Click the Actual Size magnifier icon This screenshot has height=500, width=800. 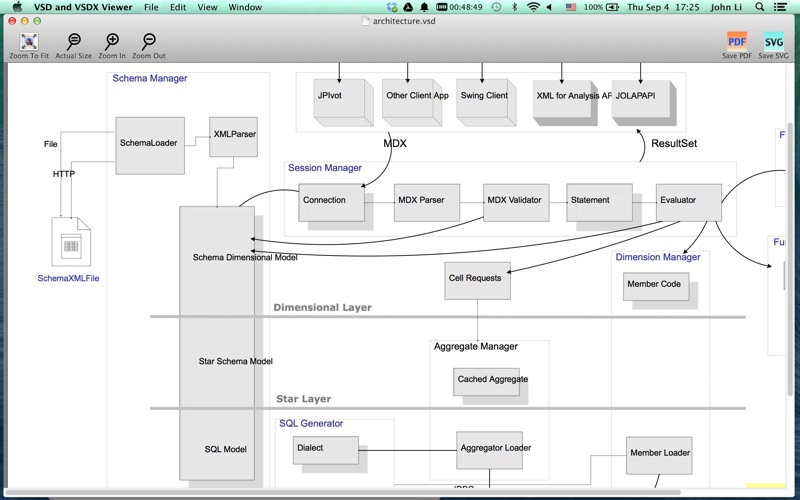click(73, 42)
